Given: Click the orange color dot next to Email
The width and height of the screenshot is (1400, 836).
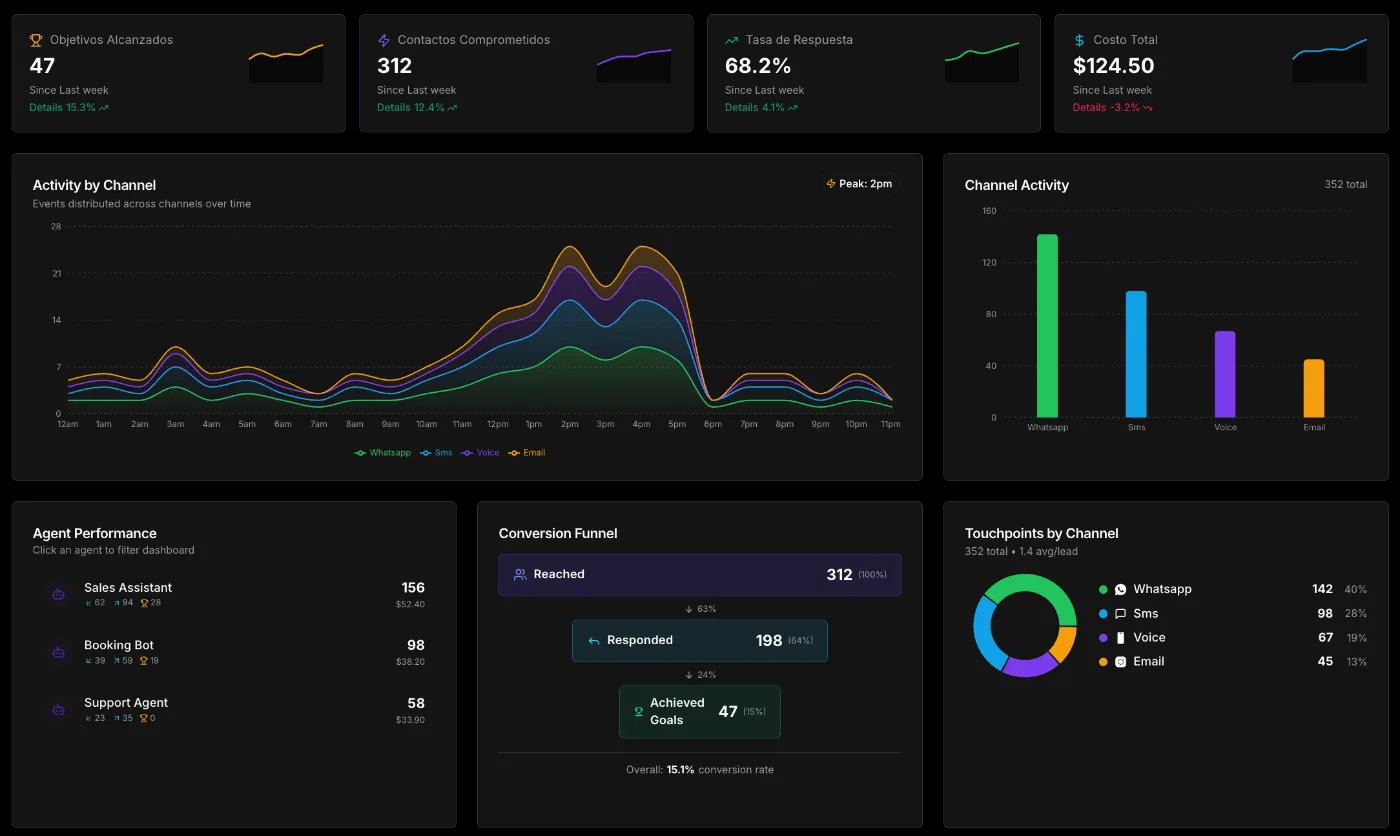Looking at the screenshot, I should (1103, 662).
